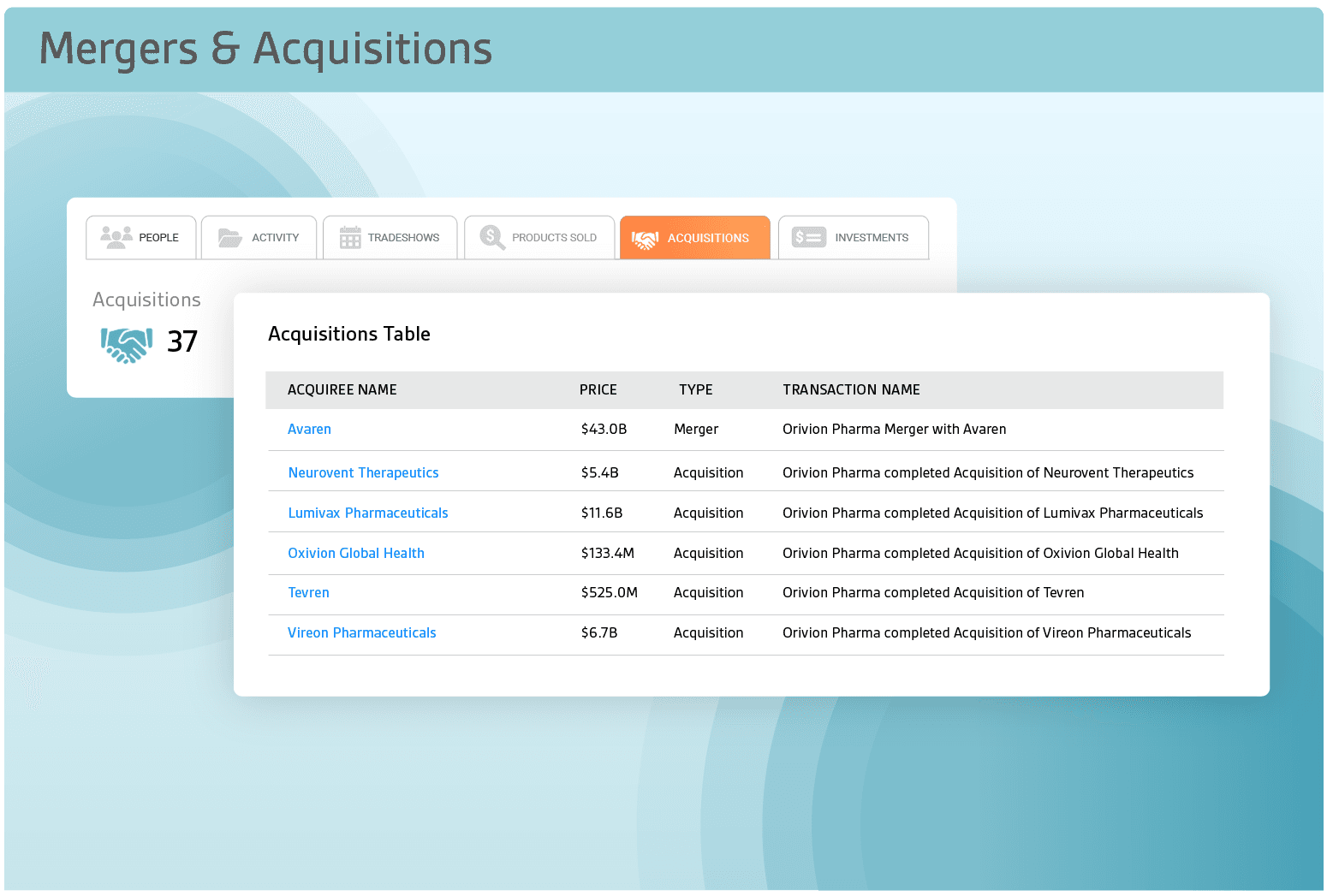Click the handshake icon on Acquisitions tab

tap(645, 239)
